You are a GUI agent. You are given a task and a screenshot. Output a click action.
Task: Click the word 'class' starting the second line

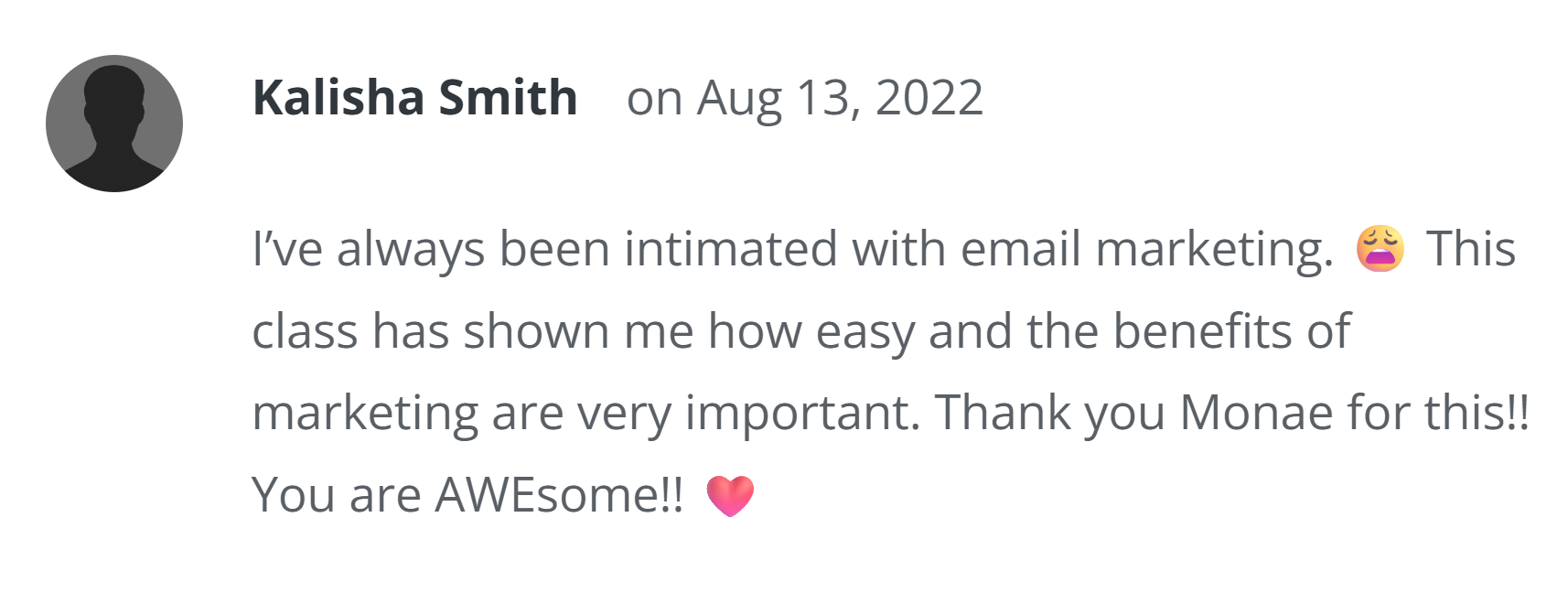click(x=305, y=330)
